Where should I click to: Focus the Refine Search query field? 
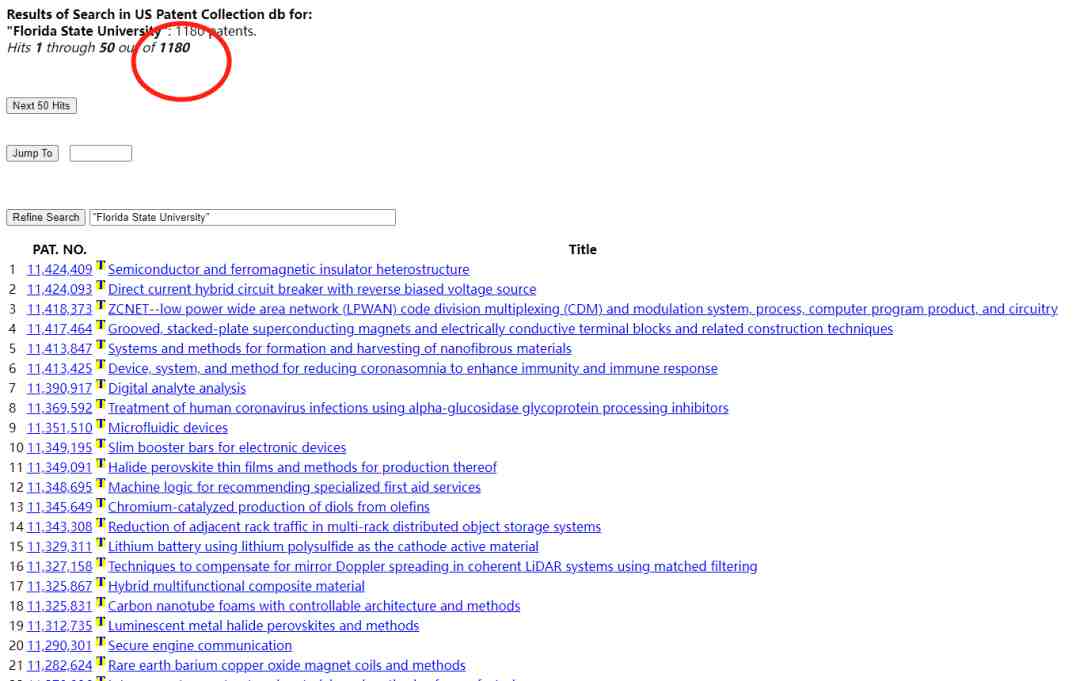(x=242, y=218)
